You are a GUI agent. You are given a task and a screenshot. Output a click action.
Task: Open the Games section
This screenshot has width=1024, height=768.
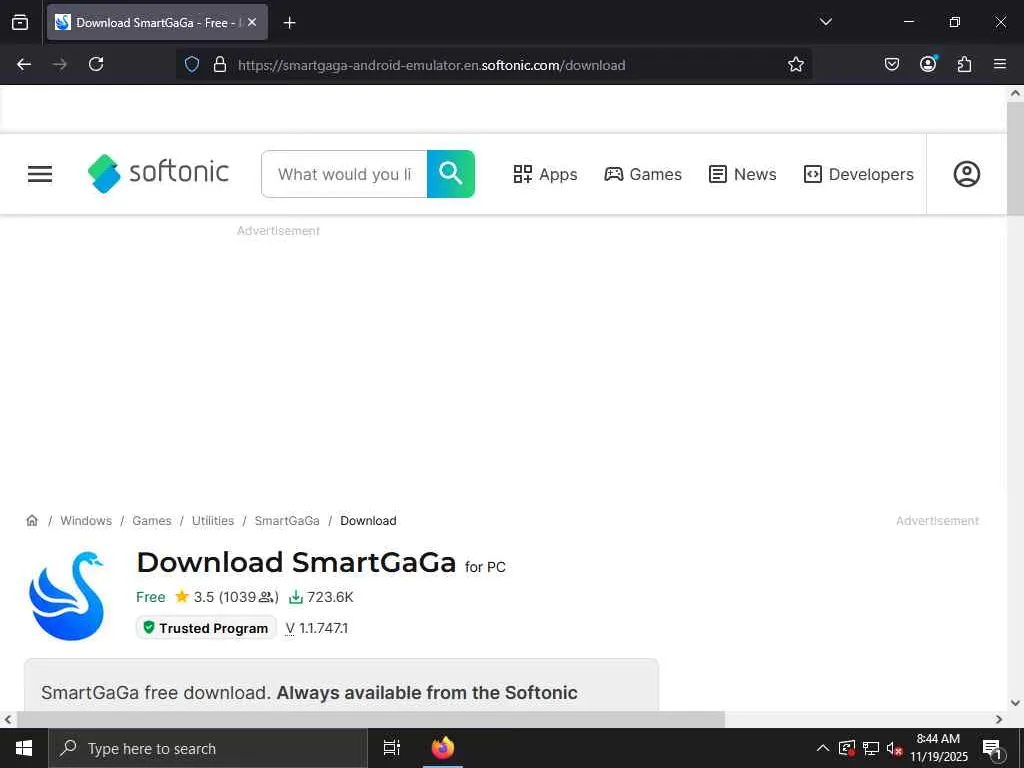(x=643, y=174)
